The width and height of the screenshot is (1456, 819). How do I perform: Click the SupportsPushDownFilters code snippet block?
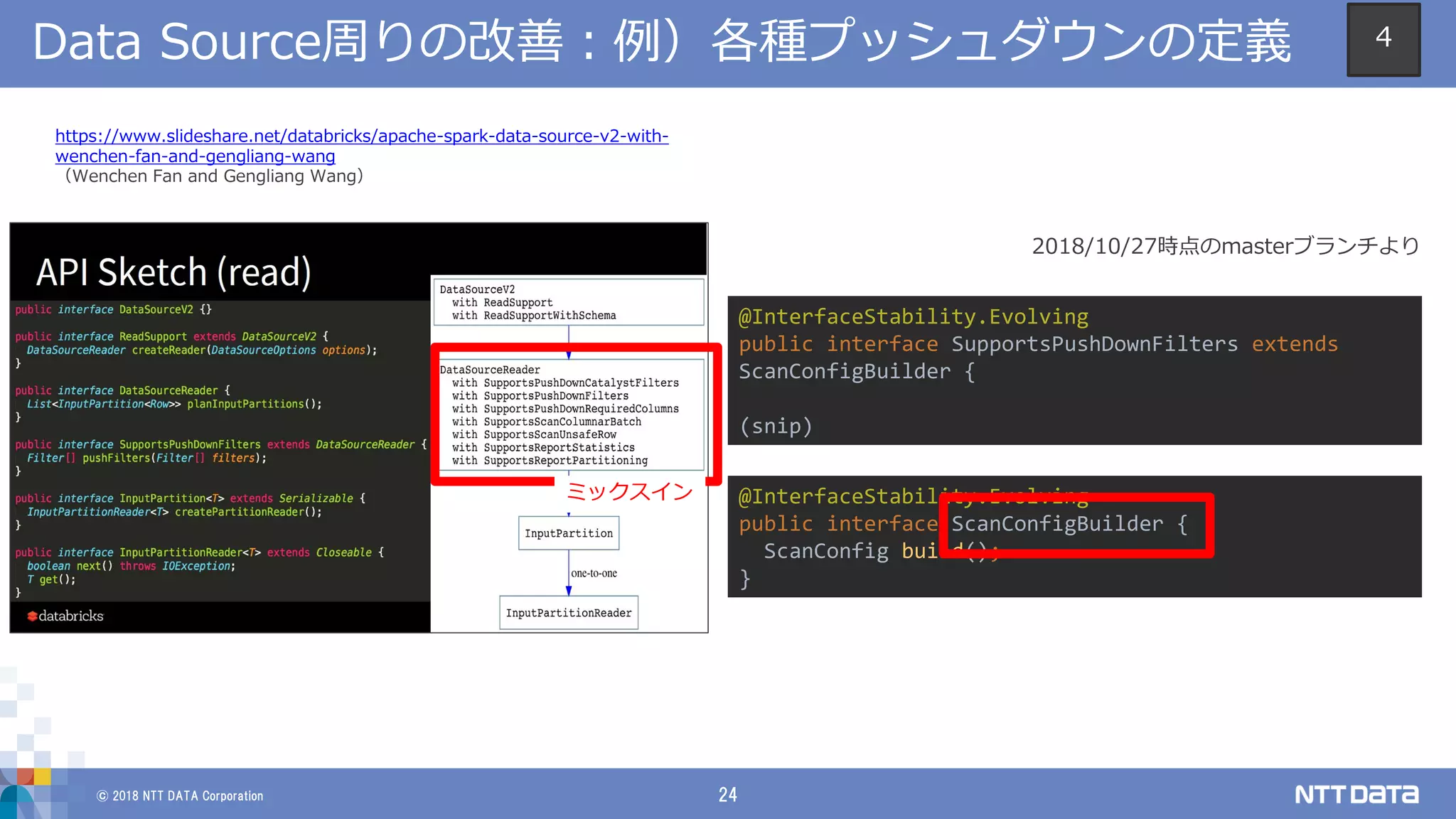point(1074,370)
